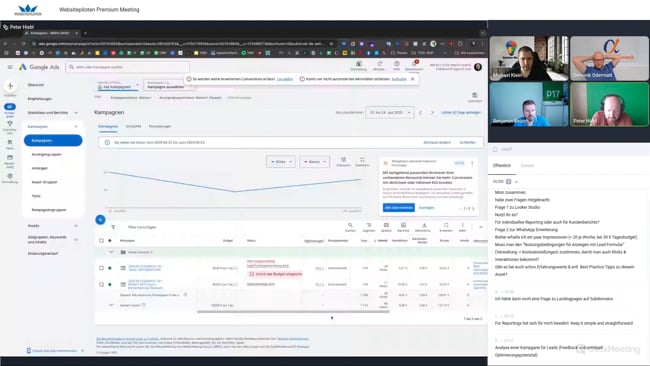The image size is (650, 366).
Task: Click the Google Ads logo
Action: (x=39, y=67)
